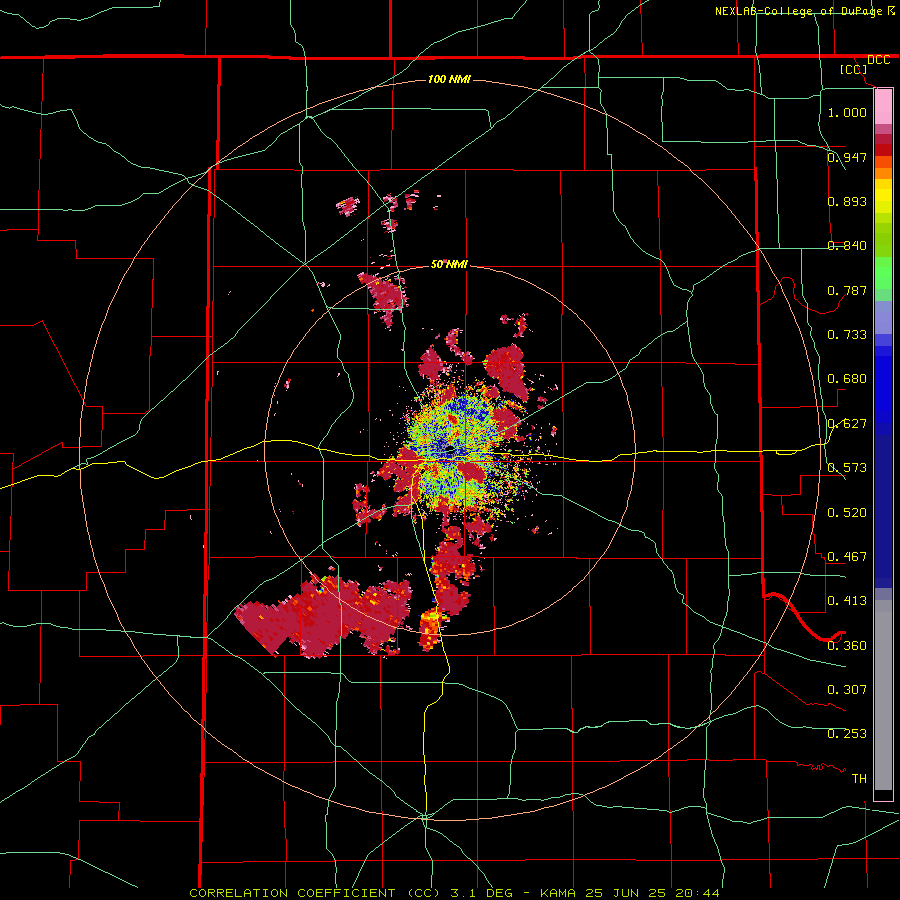Select the 0.680 scale value
Viewport: 900px width, 900px height.
coord(847,379)
